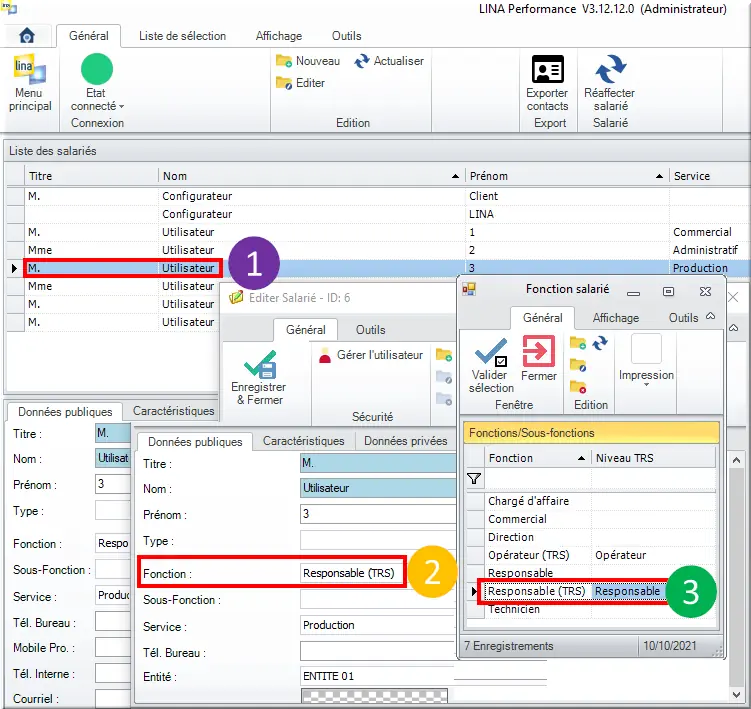Open Caractéristiques tab in background details panel
This screenshot has width=751, height=709.
tap(173, 411)
